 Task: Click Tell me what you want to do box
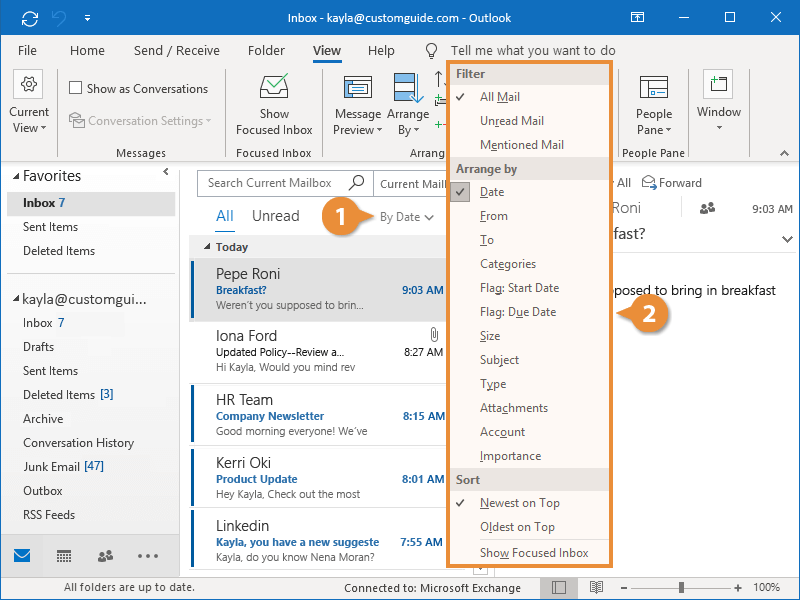[533, 51]
